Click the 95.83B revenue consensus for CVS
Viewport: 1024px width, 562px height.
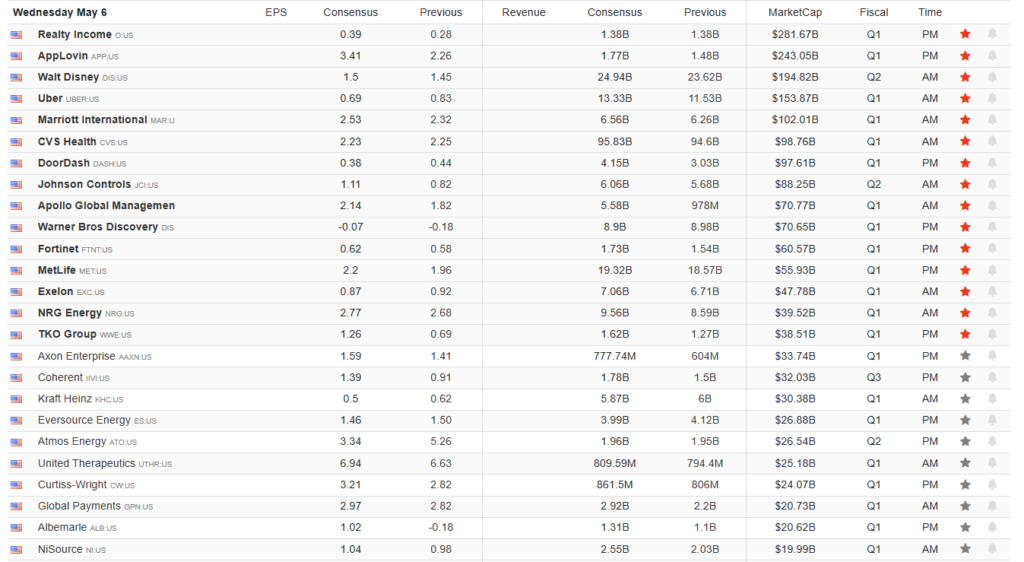615,141
